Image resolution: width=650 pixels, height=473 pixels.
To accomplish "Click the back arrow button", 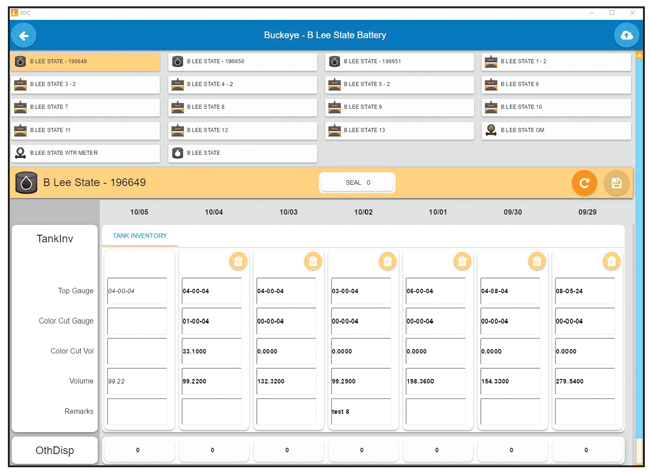I will click(x=24, y=35).
